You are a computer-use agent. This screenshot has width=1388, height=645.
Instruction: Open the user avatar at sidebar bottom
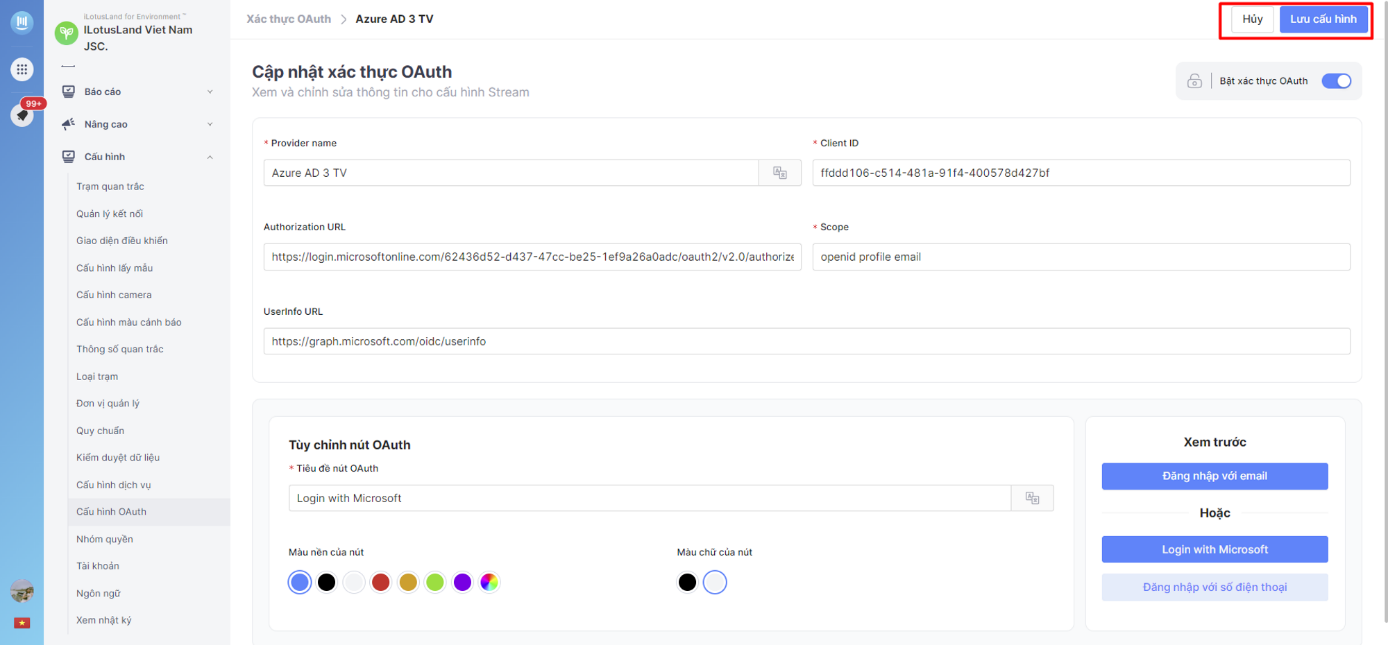point(21,591)
